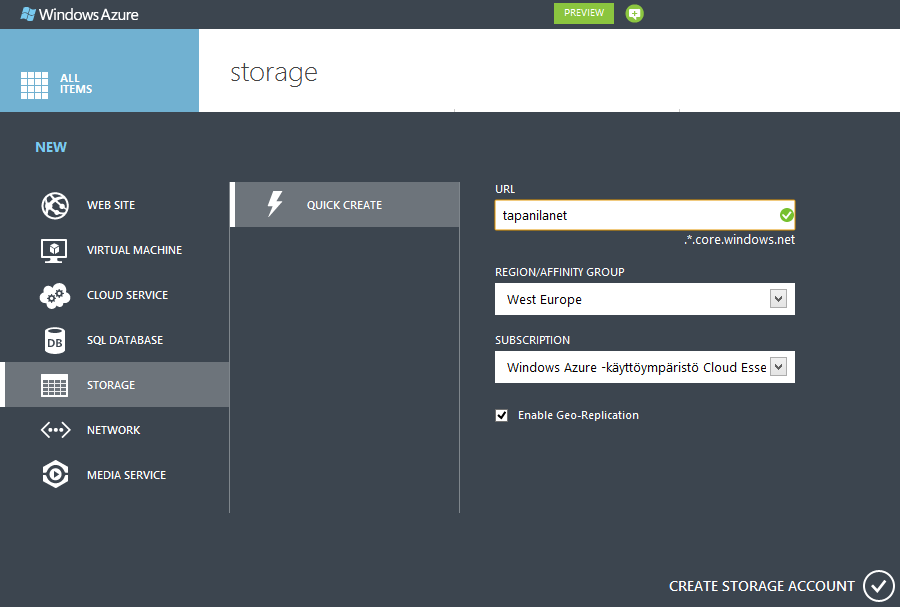Screen dimensions: 900x607
Task: Select the West Europe combo box
Action: point(645,299)
